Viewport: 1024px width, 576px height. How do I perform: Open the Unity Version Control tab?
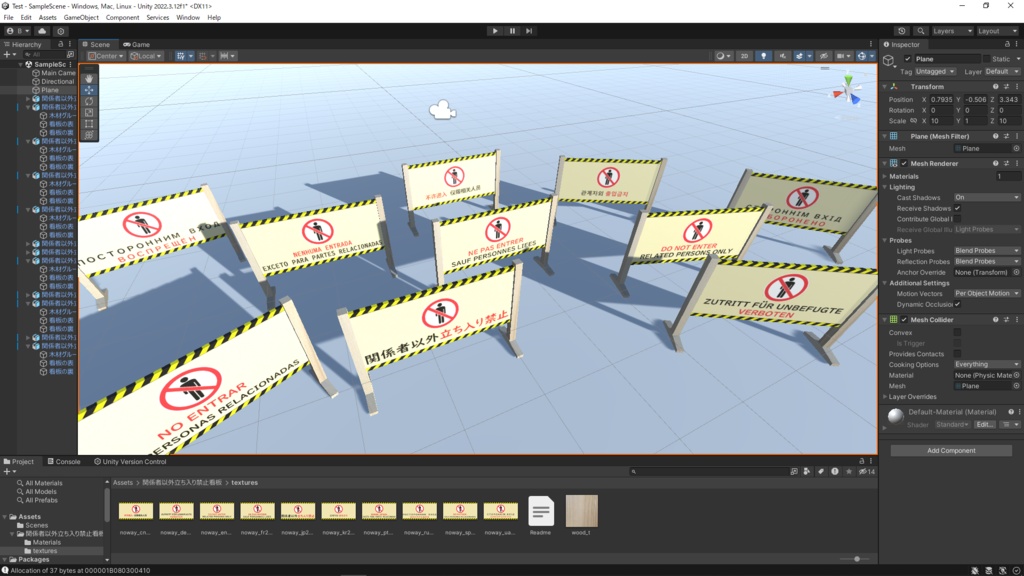(x=130, y=462)
